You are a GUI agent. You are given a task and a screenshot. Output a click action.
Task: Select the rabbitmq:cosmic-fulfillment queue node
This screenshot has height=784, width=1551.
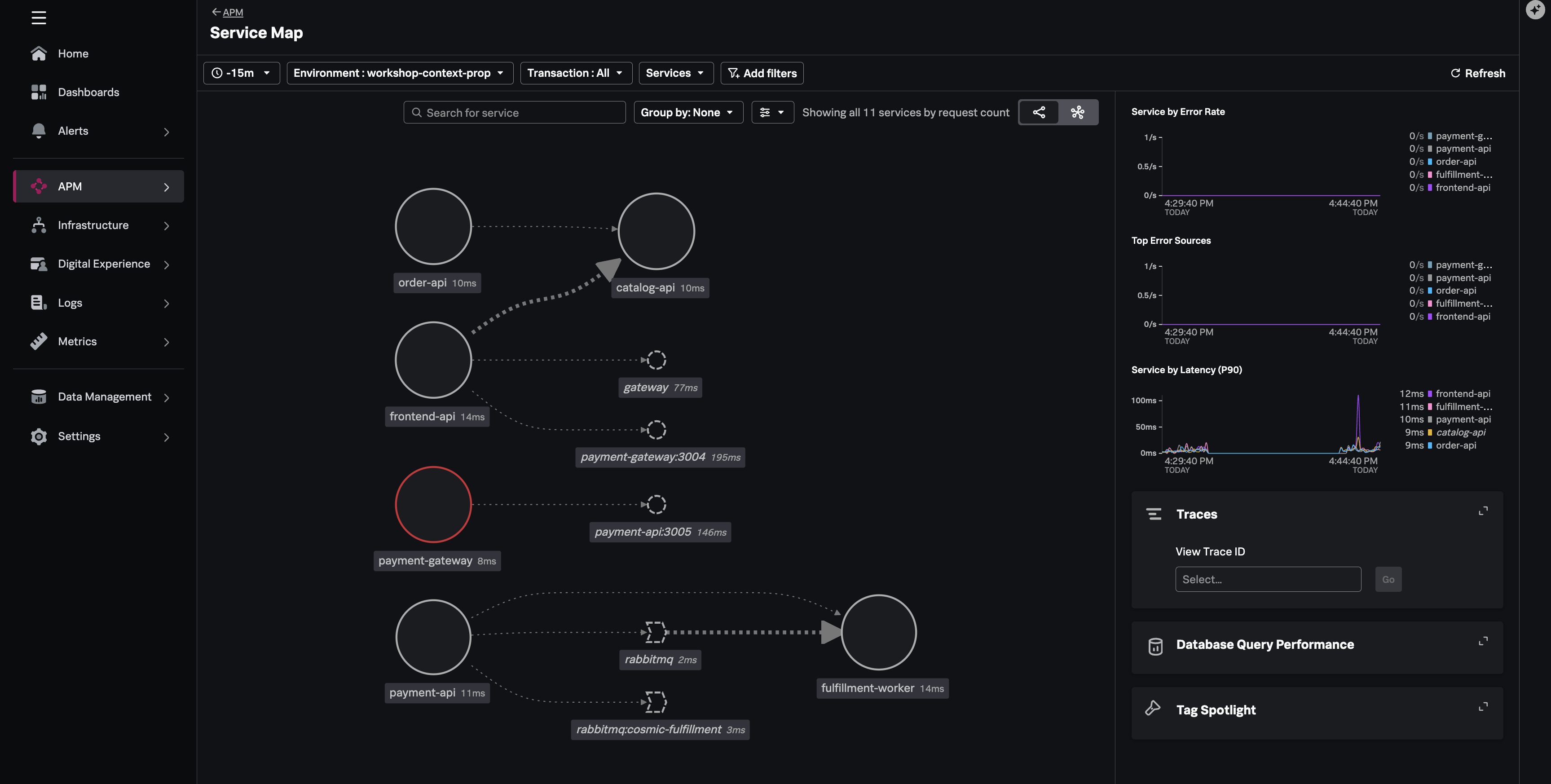[x=656, y=702]
